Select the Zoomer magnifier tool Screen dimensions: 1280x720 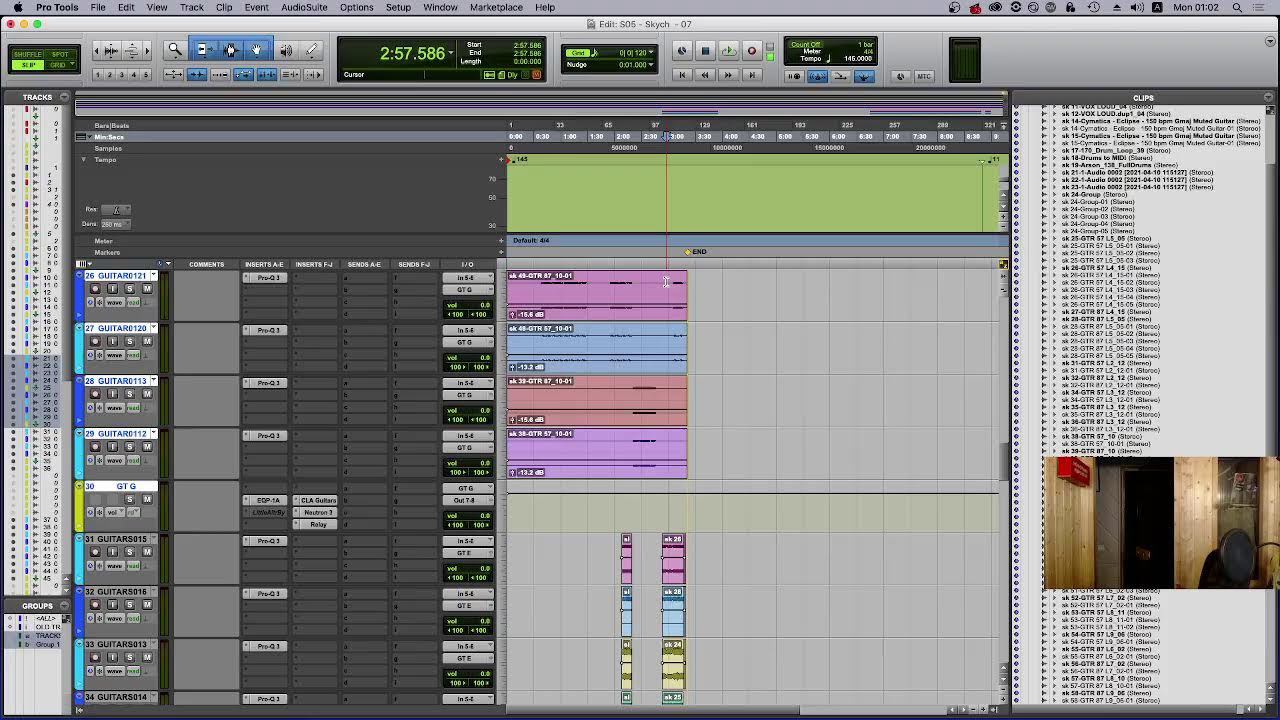(x=175, y=50)
